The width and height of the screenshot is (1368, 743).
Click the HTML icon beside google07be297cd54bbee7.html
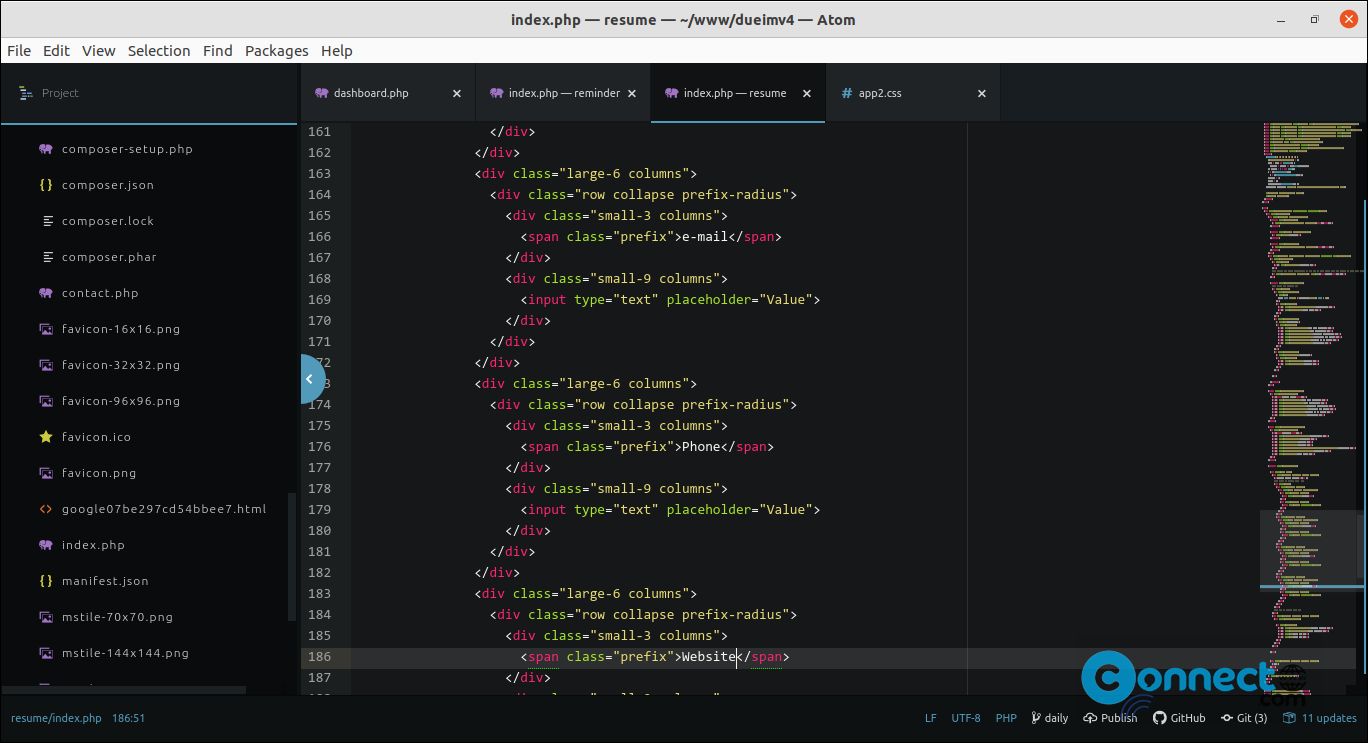pyautogui.click(x=45, y=508)
